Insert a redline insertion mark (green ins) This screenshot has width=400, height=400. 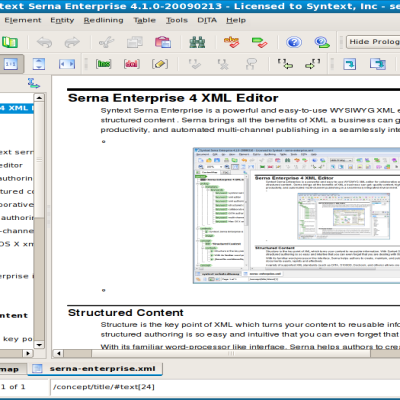click(103, 64)
